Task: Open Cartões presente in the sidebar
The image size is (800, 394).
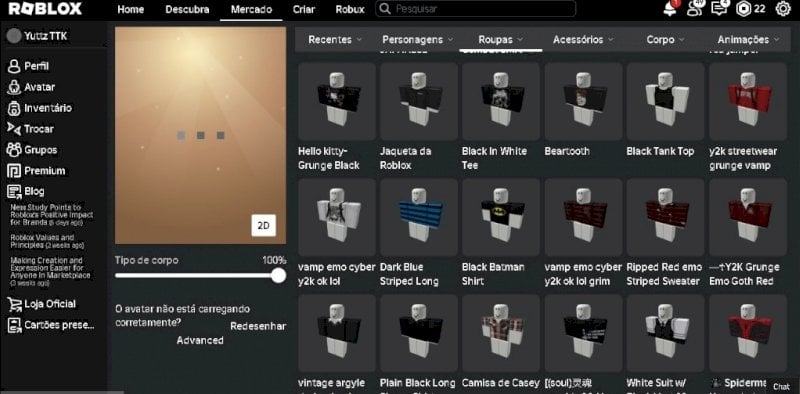Action: point(51,325)
